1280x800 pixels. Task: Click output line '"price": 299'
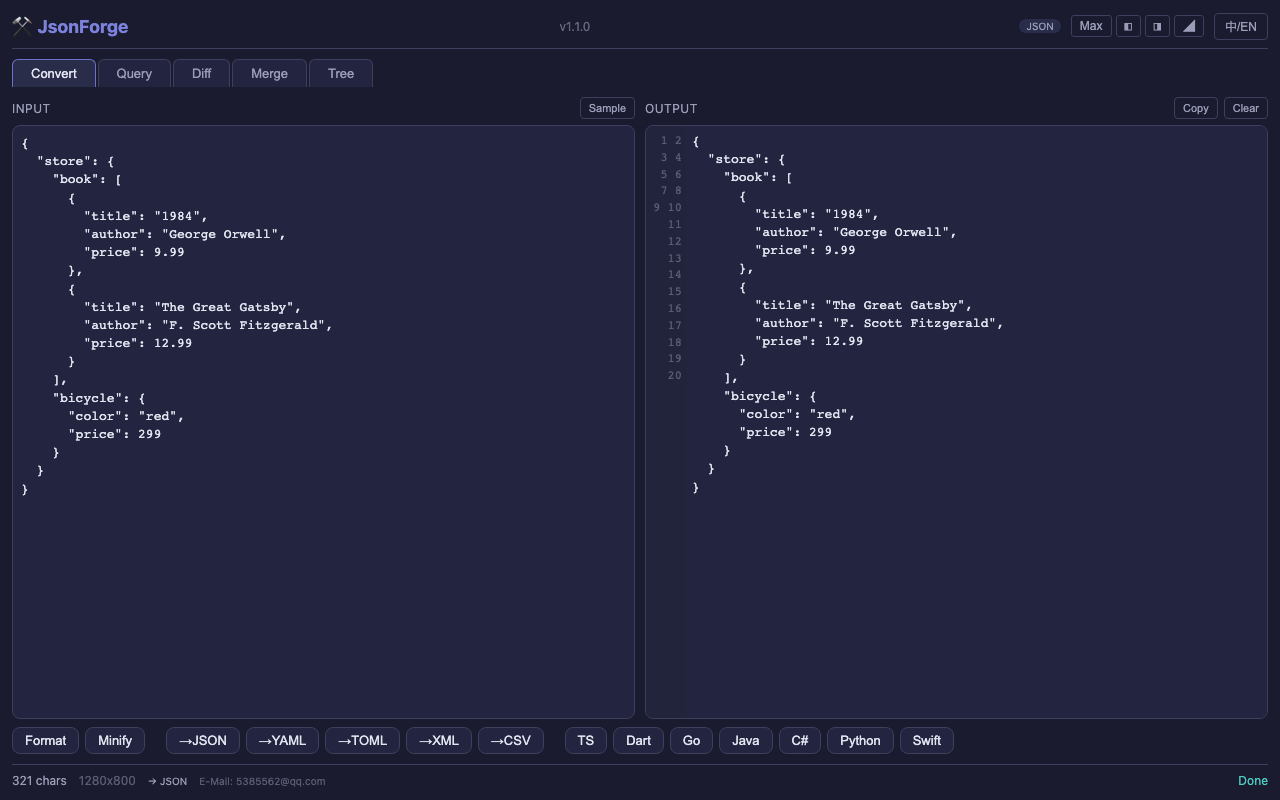786,432
